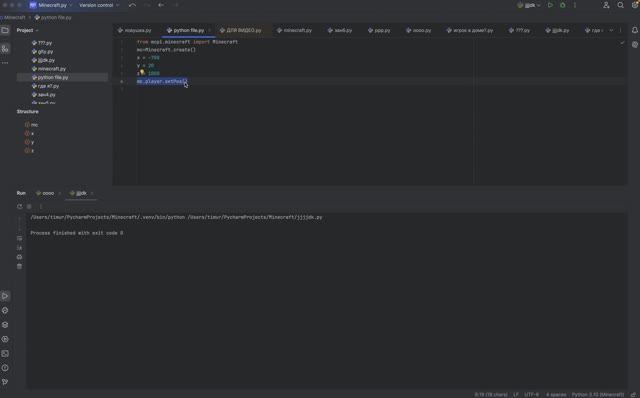Viewport: 640px width, 398px height.
Task: Switch to the jjjdk.py editor tab
Action: [558, 30]
